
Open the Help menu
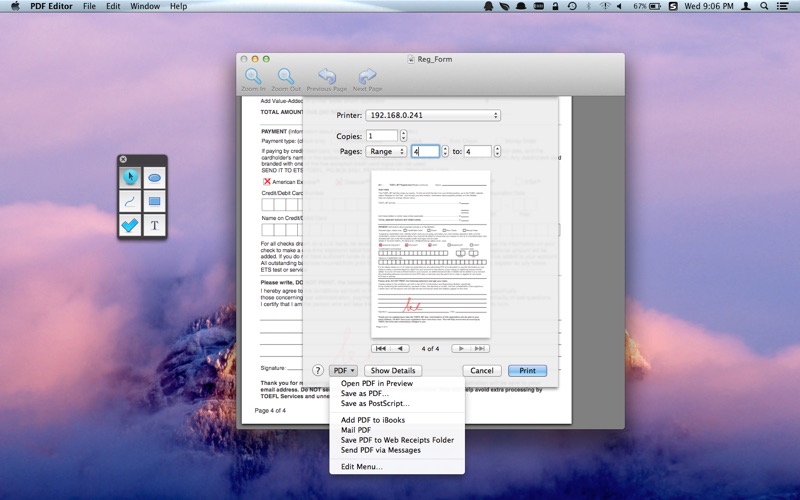coord(178,6)
